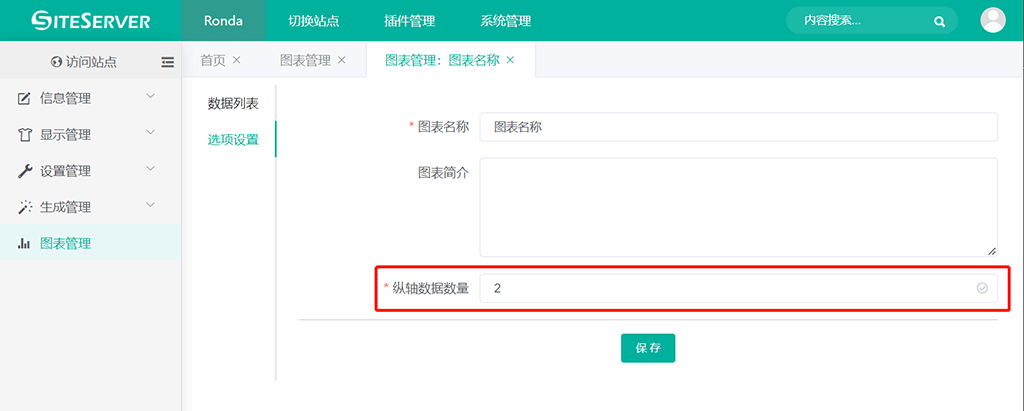Switch to the 数据列表 side tab
Image resolution: width=1024 pixels, height=411 pixels.
[x=233, y=103]
